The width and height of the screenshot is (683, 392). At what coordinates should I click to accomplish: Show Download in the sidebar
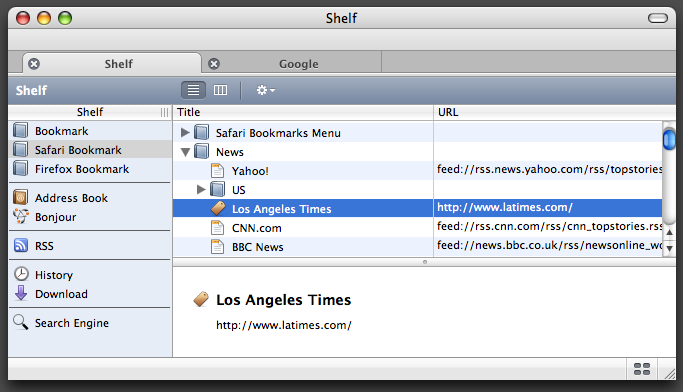coord(90,294)
